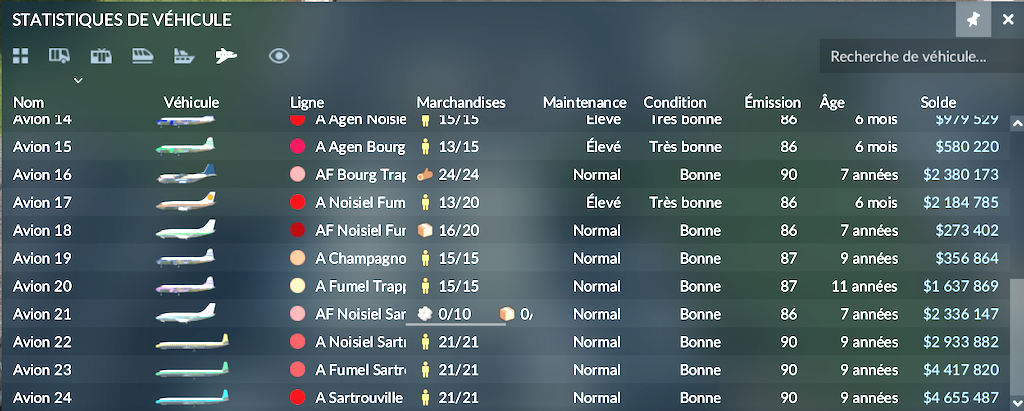Click the red line color of Avion 17
Viewport: 1024px width, 411px height.
(297, 203)
